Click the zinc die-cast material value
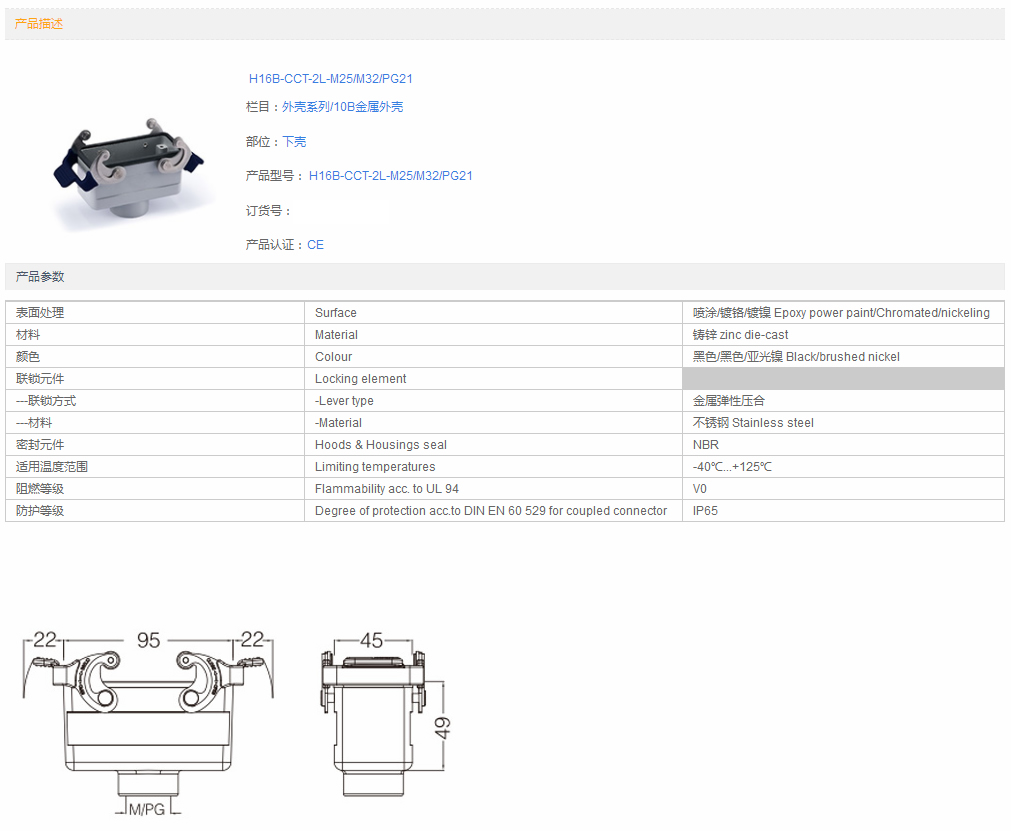The height and width of the screenshot is (831, 1011). tap(741, 335)
